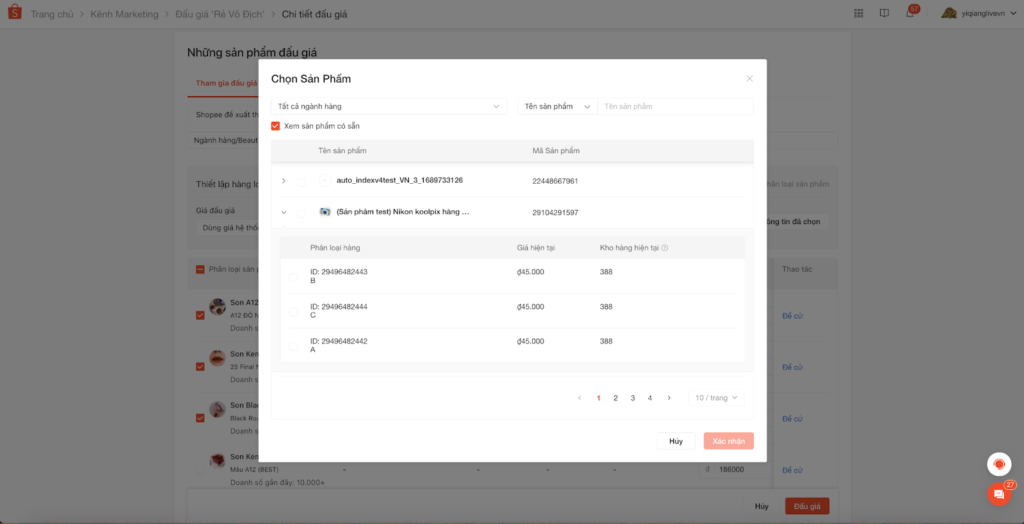Close the Chọn Sản Phẩm dialog
The height and width of the screenshot is (524, 1024).
[x=750, y=78]
